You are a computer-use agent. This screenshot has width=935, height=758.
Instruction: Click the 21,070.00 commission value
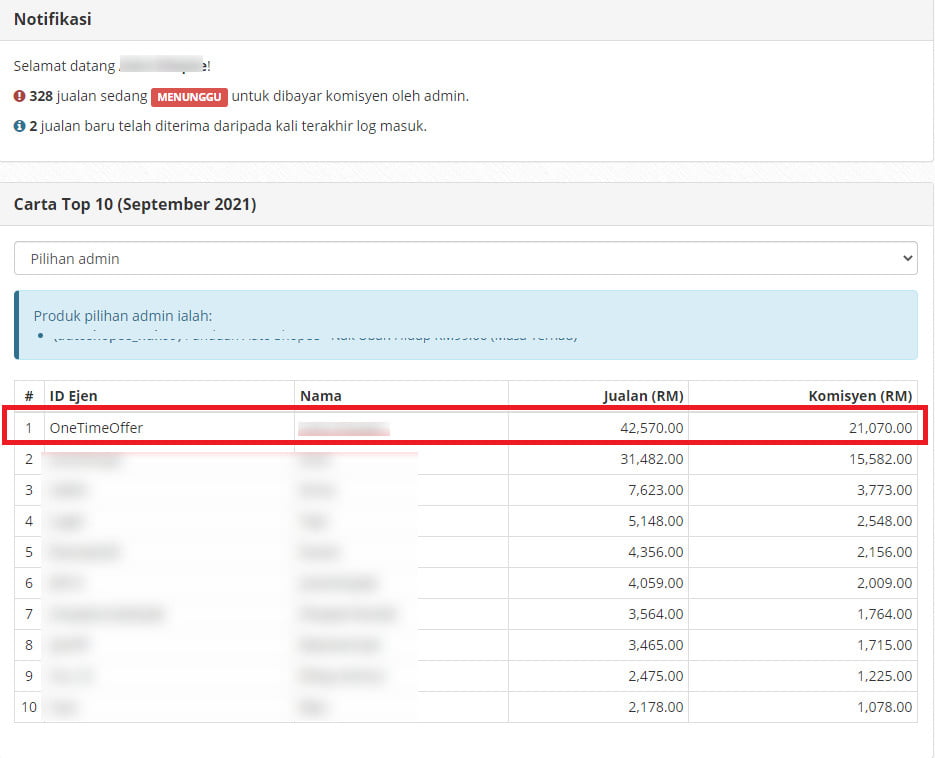(878, 427)
